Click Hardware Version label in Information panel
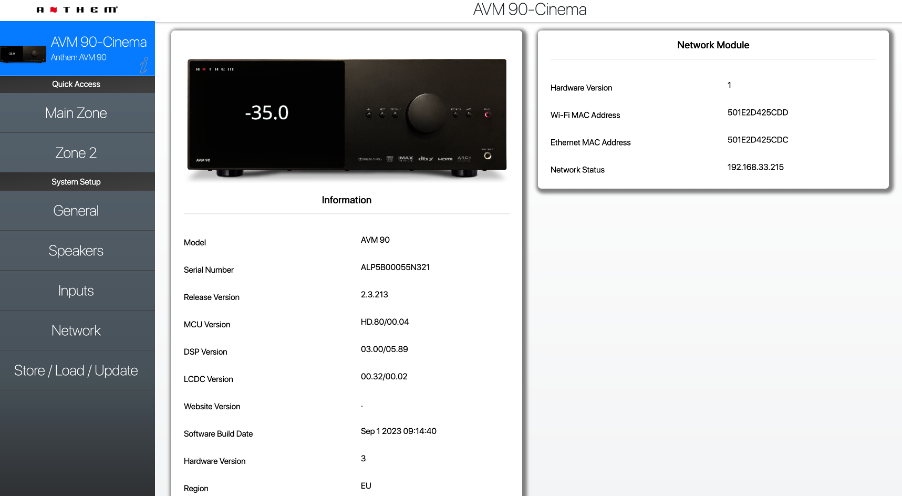Screen dimensions: 902x496 point(214,461)
